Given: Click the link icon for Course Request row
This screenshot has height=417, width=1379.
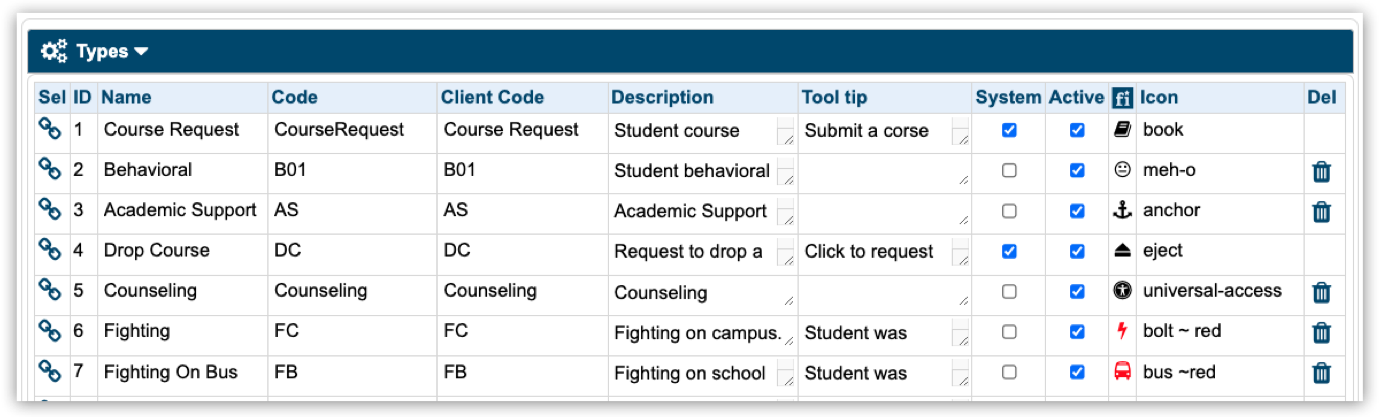Looking at the screenshot, I should (x=49, y=128).
